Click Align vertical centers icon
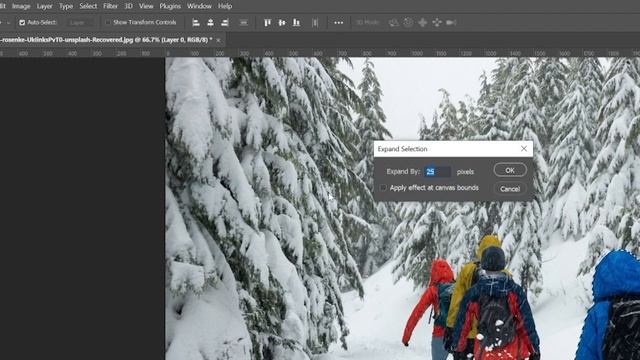The width and height of the screenshot is (640, 360). point(282,22)
